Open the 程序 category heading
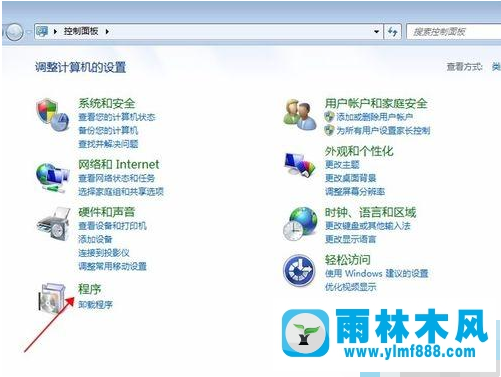The width and height of the screenshot is (501, 377). pyautogui.click(x=90, y=289)
